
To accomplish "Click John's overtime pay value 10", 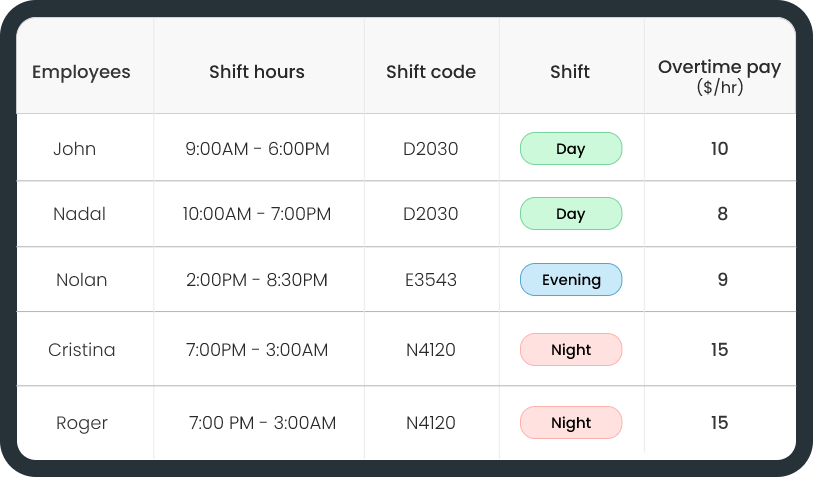I will point(720,149).
